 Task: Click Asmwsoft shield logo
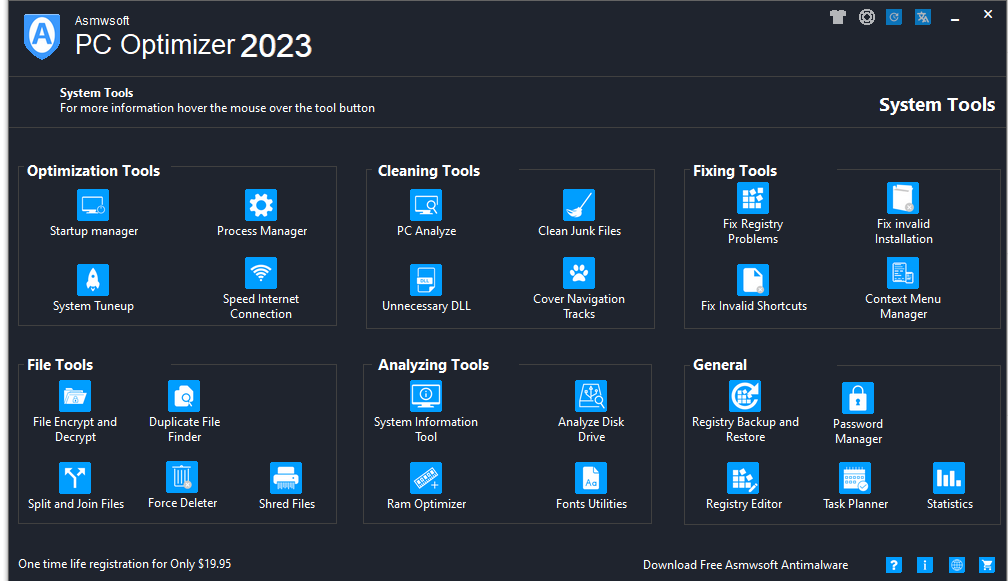[42, 37]
